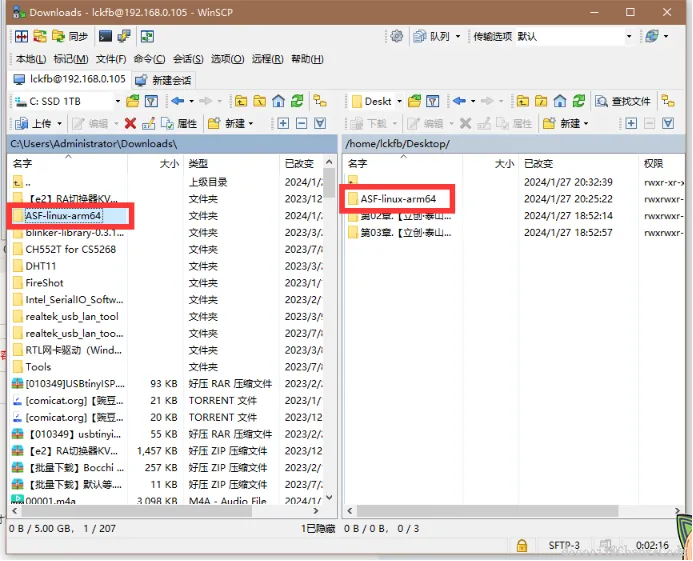The height and width of the screenshot is (561, 693).
Task: Open the Queue (队列) dropdown
Action: pyautogui.click(x=437, y=36)
